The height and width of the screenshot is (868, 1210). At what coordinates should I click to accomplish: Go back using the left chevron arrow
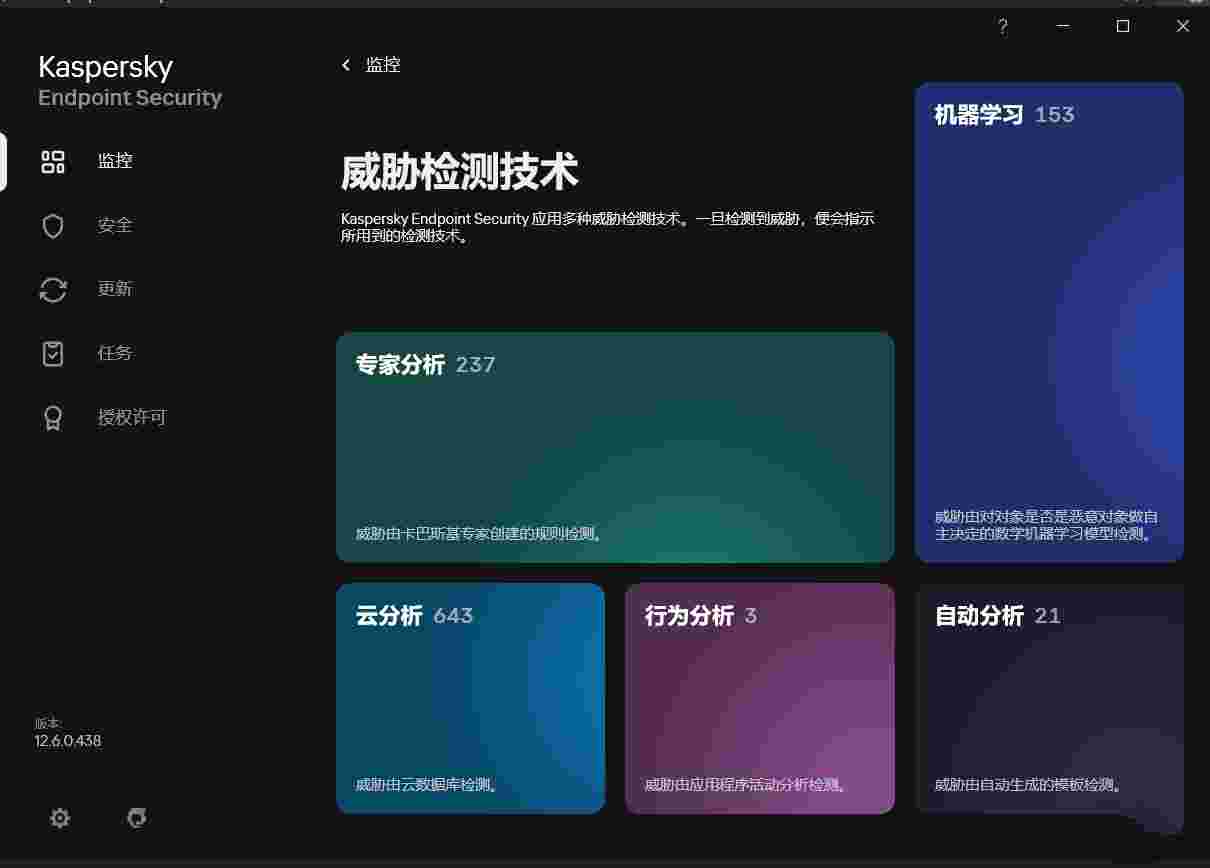point(346,65)
